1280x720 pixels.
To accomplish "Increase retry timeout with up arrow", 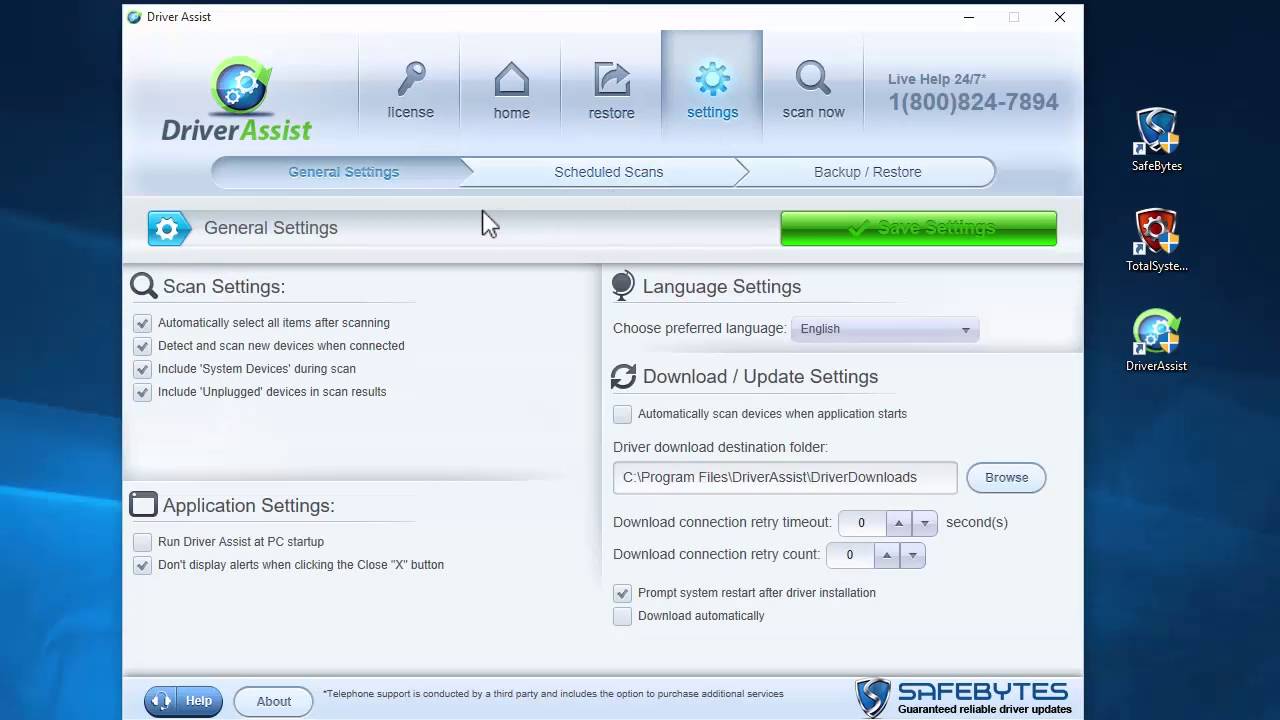I will (899, 522).
